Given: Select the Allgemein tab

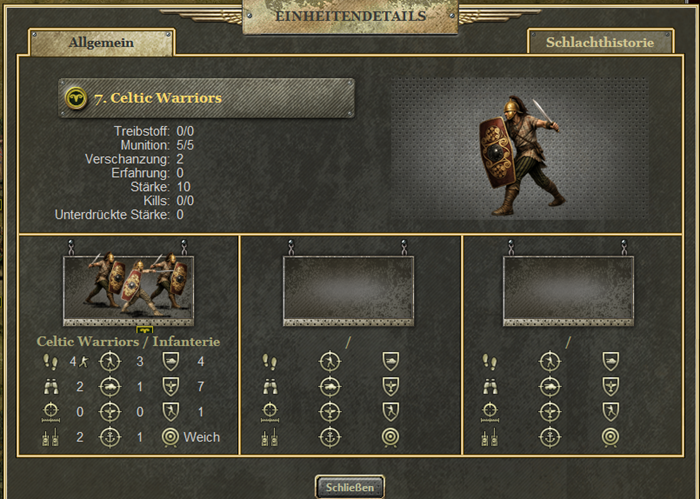Looking at the screenshot, I should [x=101, y=42].
